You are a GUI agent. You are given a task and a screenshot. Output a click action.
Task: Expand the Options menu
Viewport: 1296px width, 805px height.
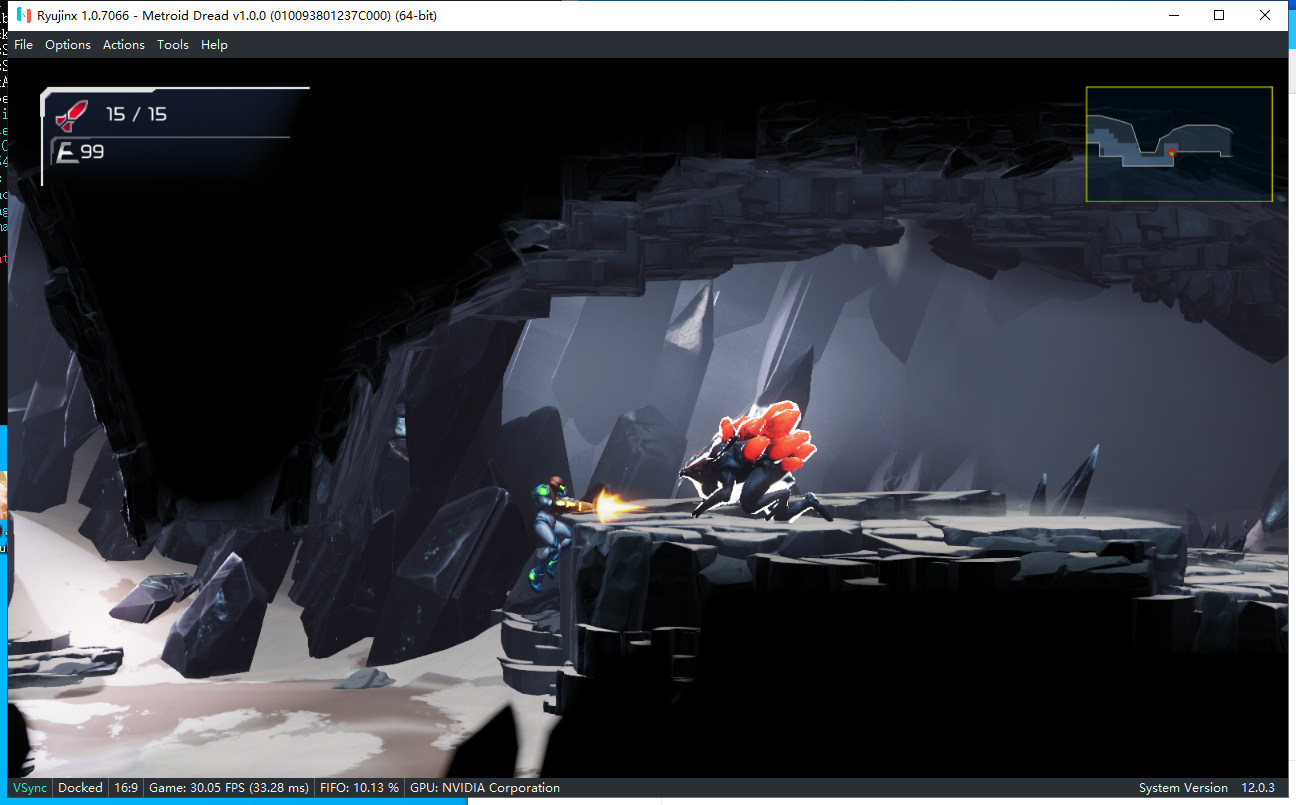68,45
